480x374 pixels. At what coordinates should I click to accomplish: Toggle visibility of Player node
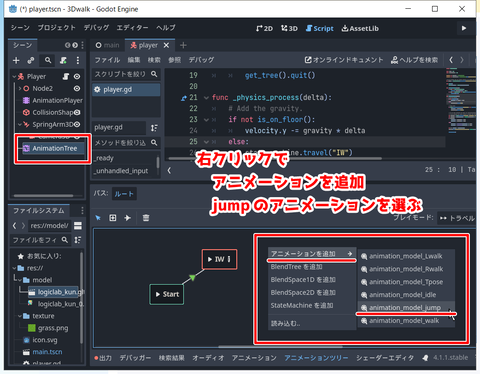point(77,76)
